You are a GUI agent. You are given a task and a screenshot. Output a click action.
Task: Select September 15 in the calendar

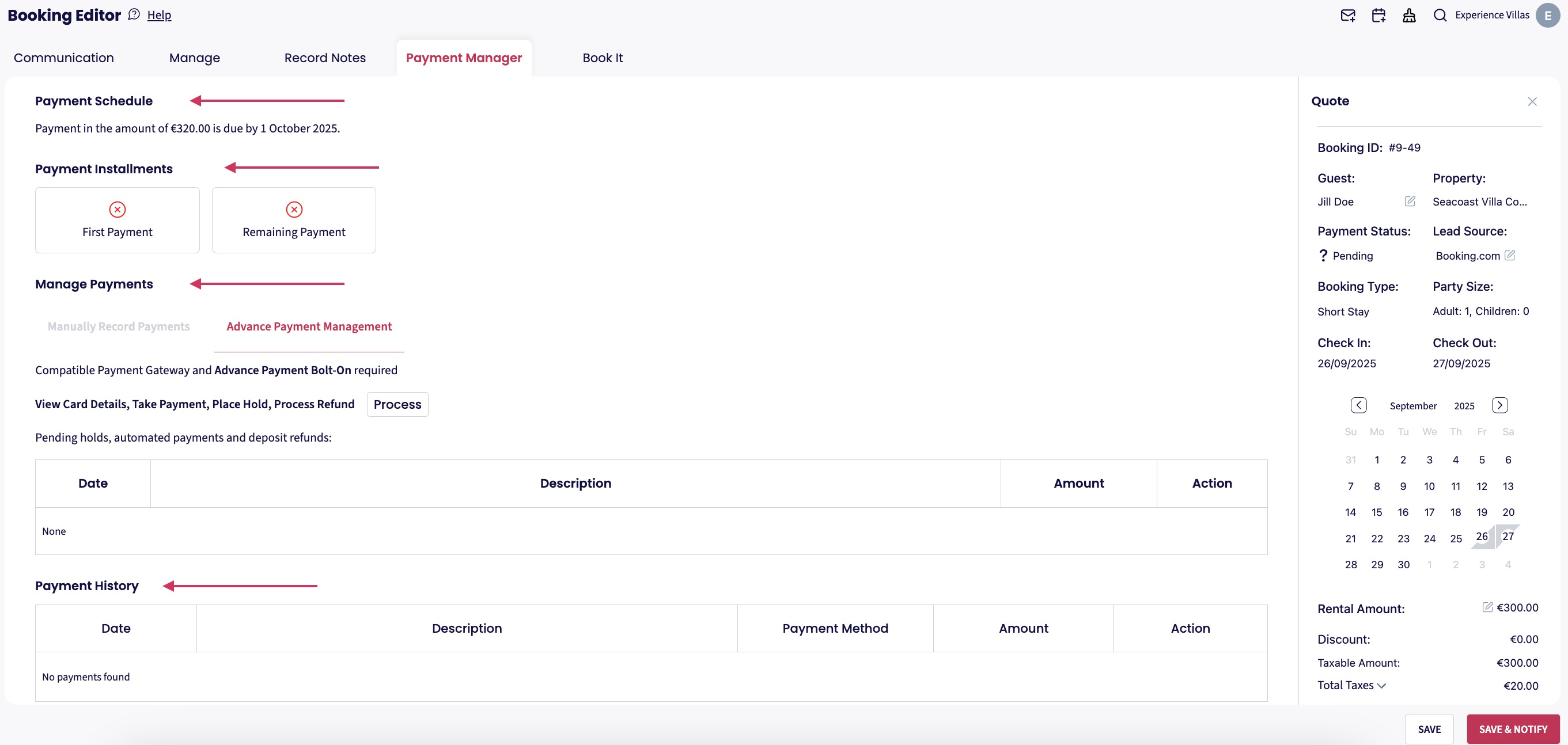[x=1376, y=512]
